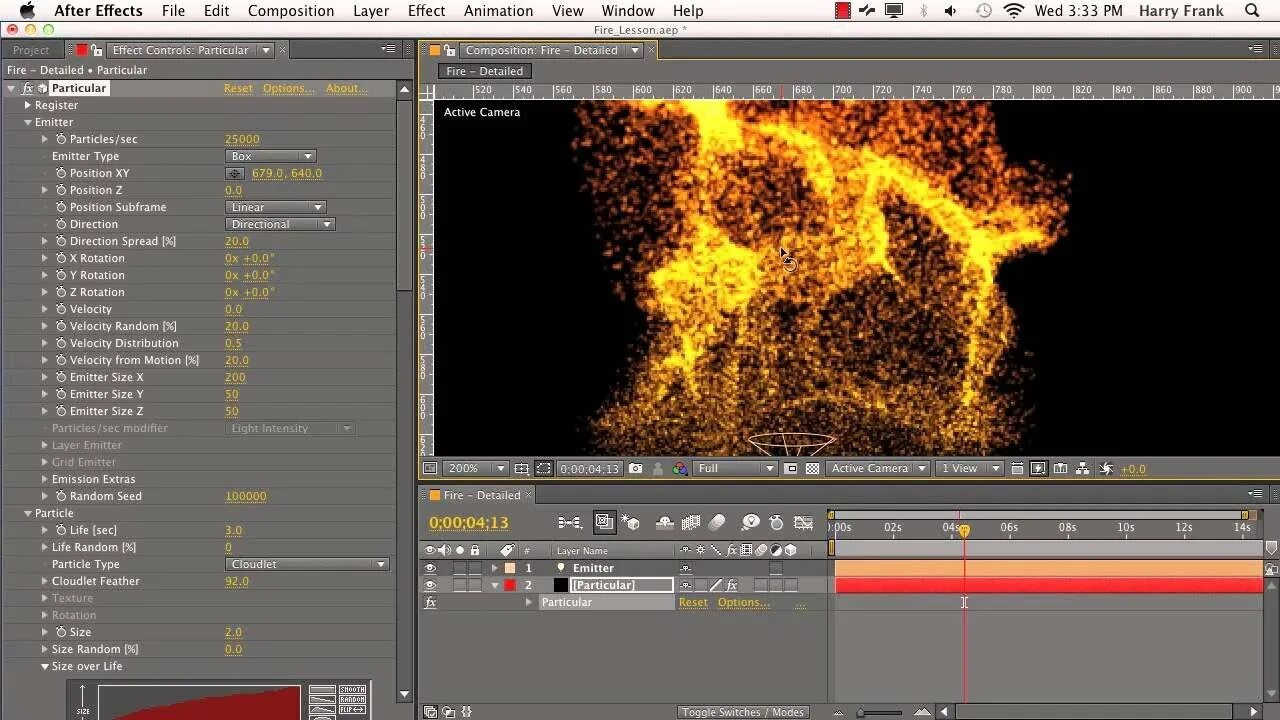Click Toggle Switches / Modes button
The height and width of the screenshot is (720, 1280).
click(743, 712)
